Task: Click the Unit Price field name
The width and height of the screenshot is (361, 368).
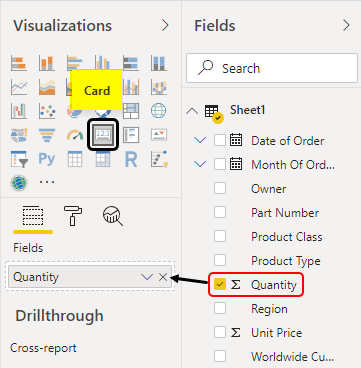Action: point(276,333)
